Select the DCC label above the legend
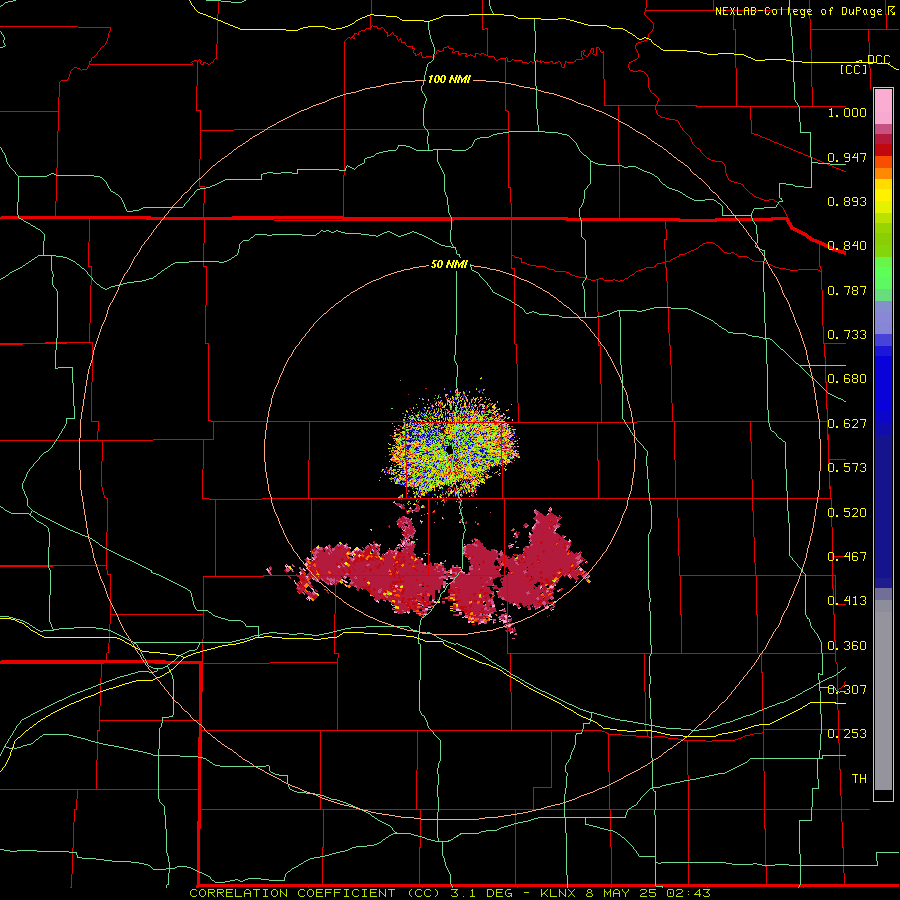 point(878,59)
